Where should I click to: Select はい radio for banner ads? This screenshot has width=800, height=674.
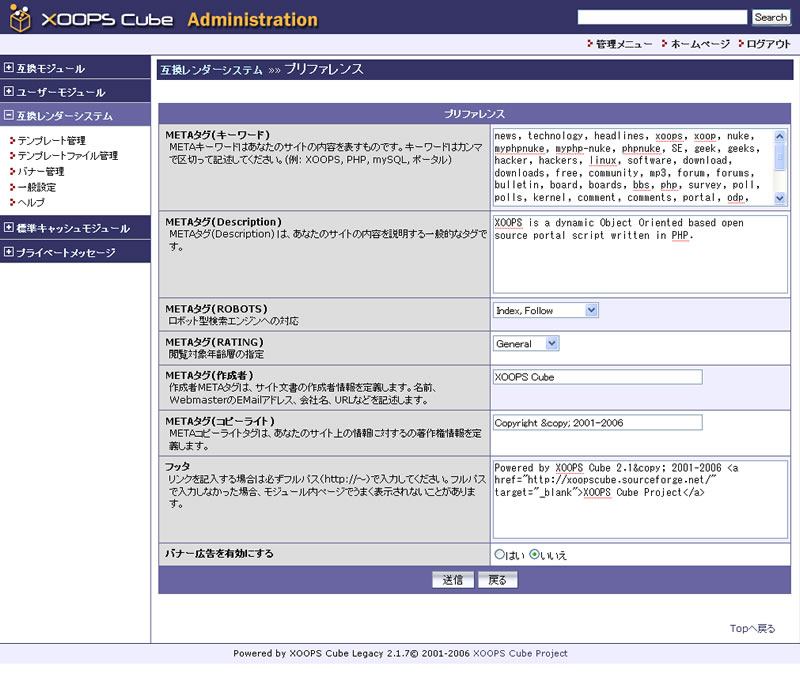(499, 554)
